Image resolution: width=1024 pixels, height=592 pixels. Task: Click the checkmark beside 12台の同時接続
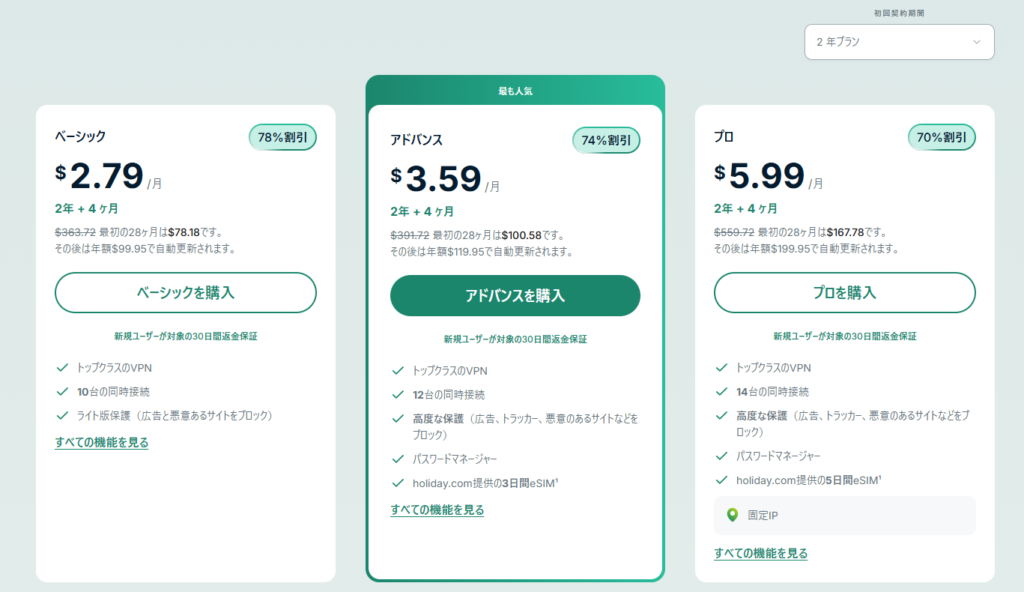(x=397, y=395)
